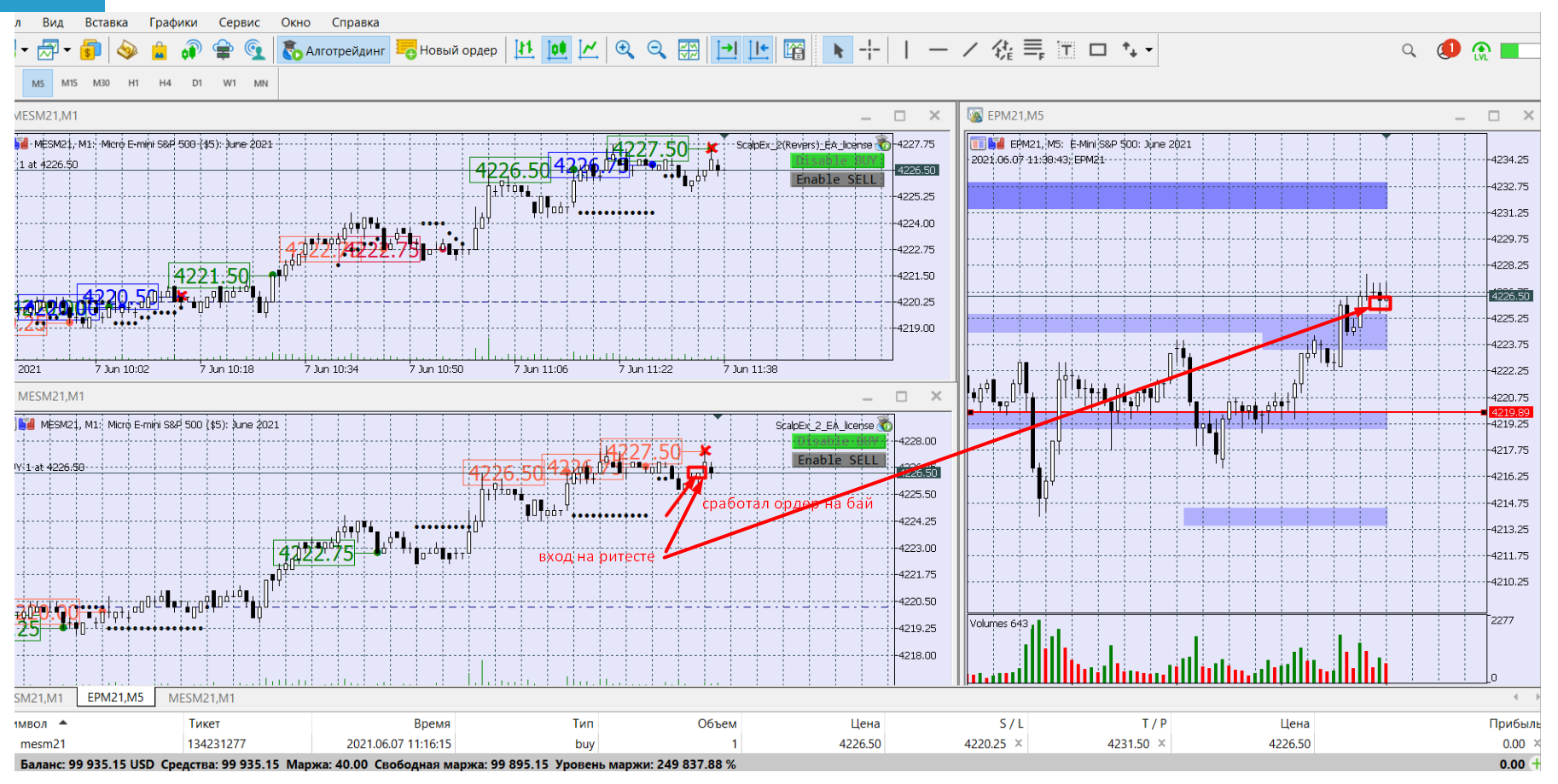
Task: Open the Сервис menu
Action: pyautogui.click(x=239, y=23)
